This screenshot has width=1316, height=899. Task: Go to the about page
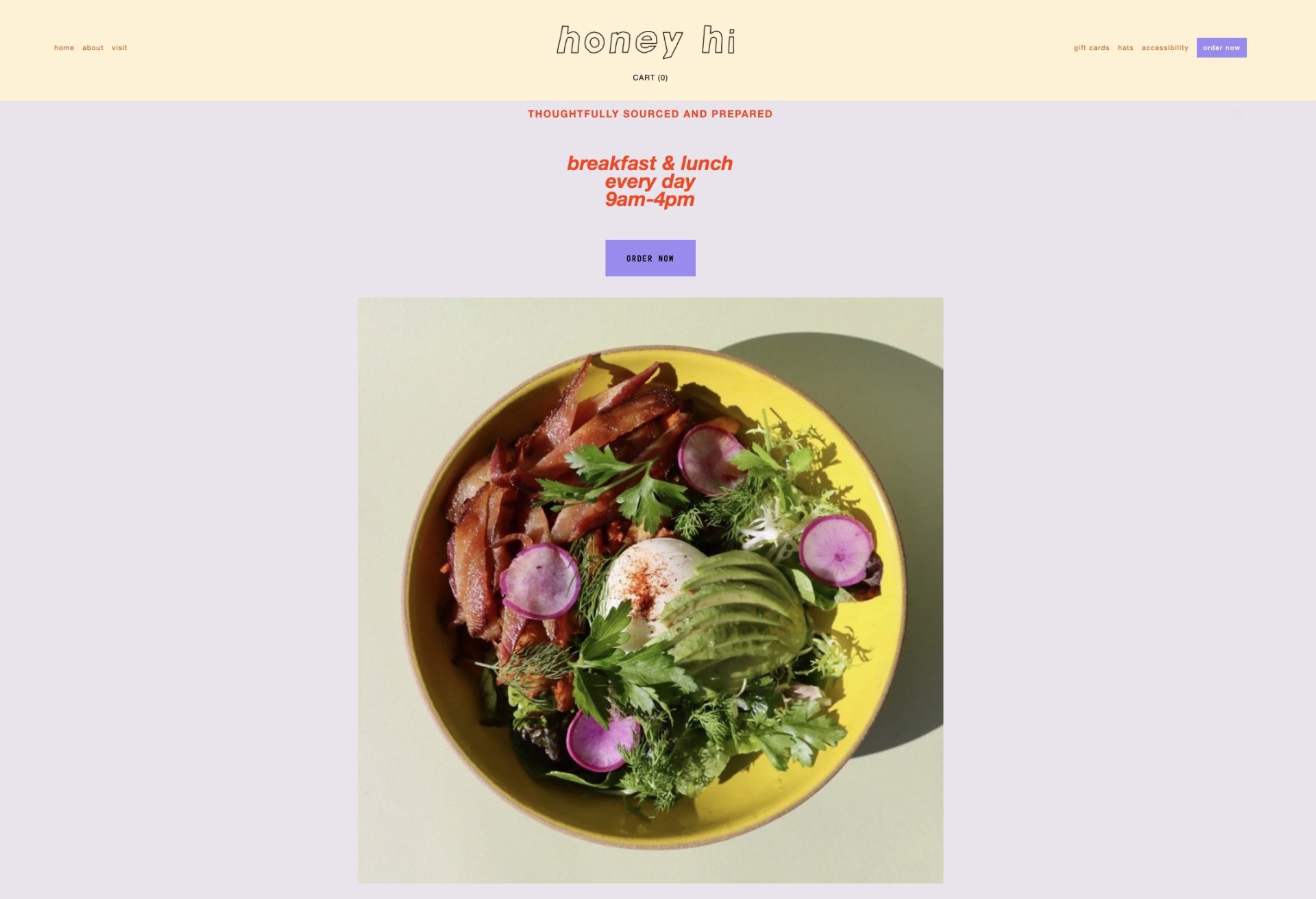[x=93, y=48]
